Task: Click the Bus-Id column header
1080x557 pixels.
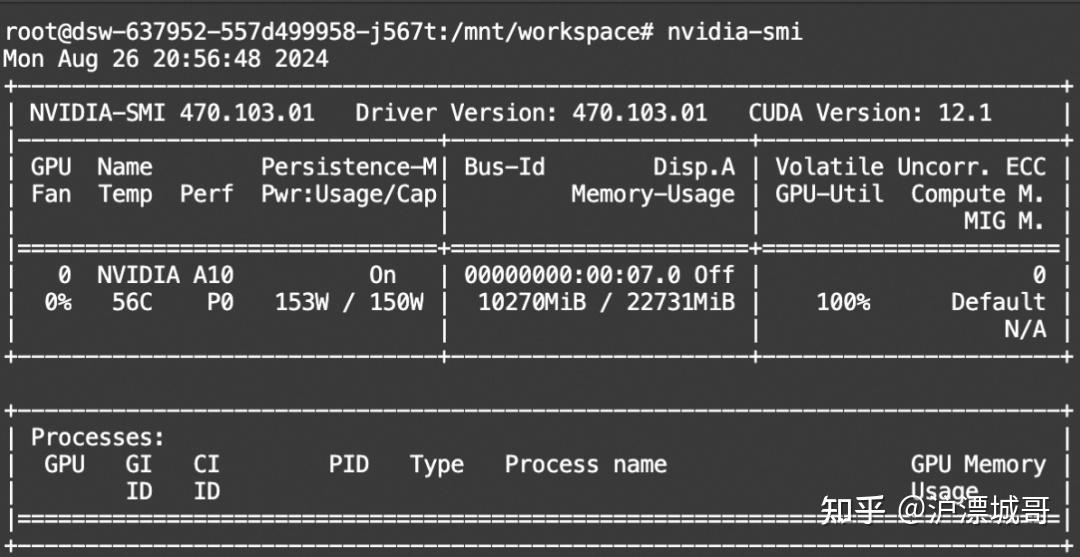Action: pyautogui.click(x=505, y=167)
